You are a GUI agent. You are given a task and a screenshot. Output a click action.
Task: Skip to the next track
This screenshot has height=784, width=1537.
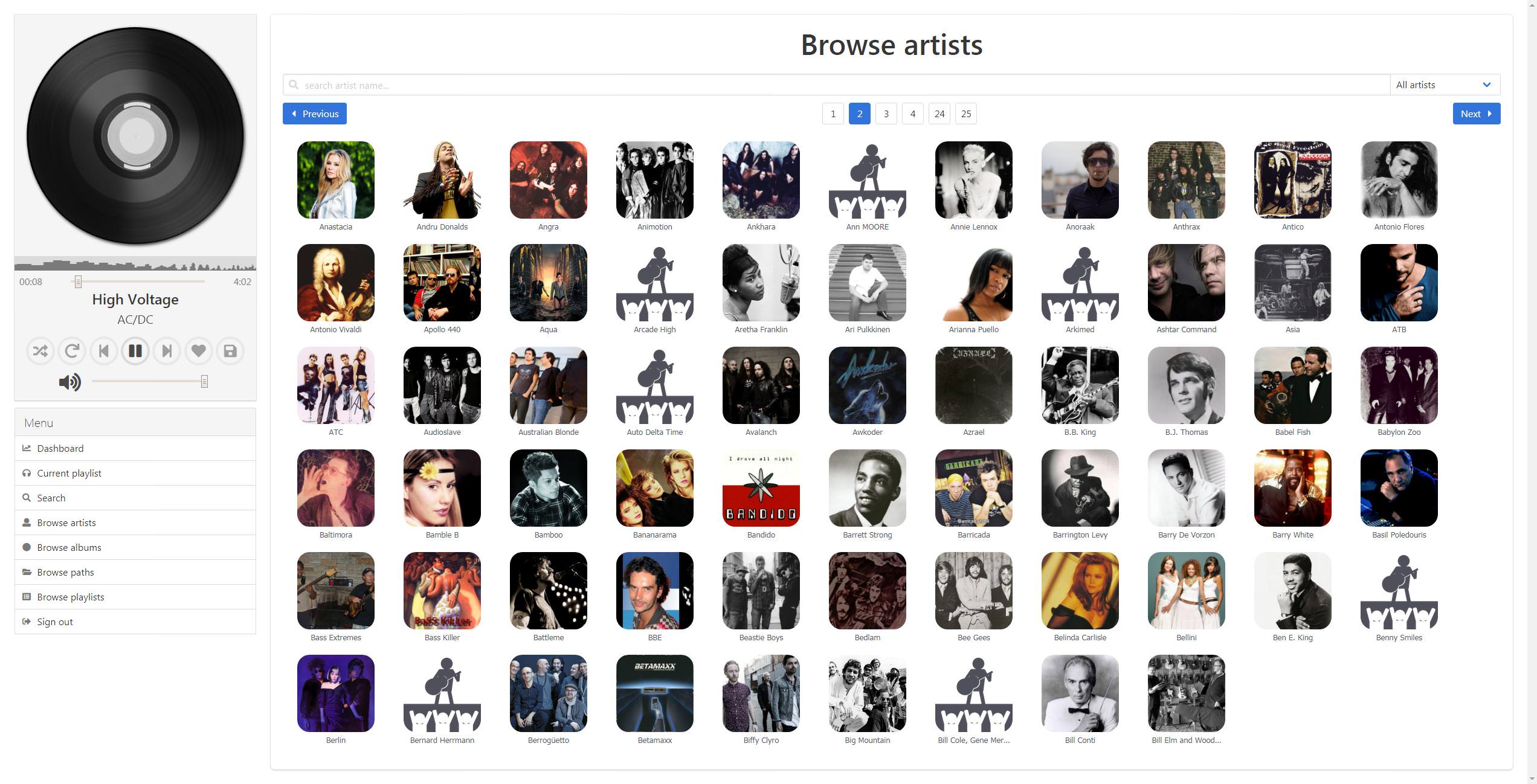click(167, 351)
